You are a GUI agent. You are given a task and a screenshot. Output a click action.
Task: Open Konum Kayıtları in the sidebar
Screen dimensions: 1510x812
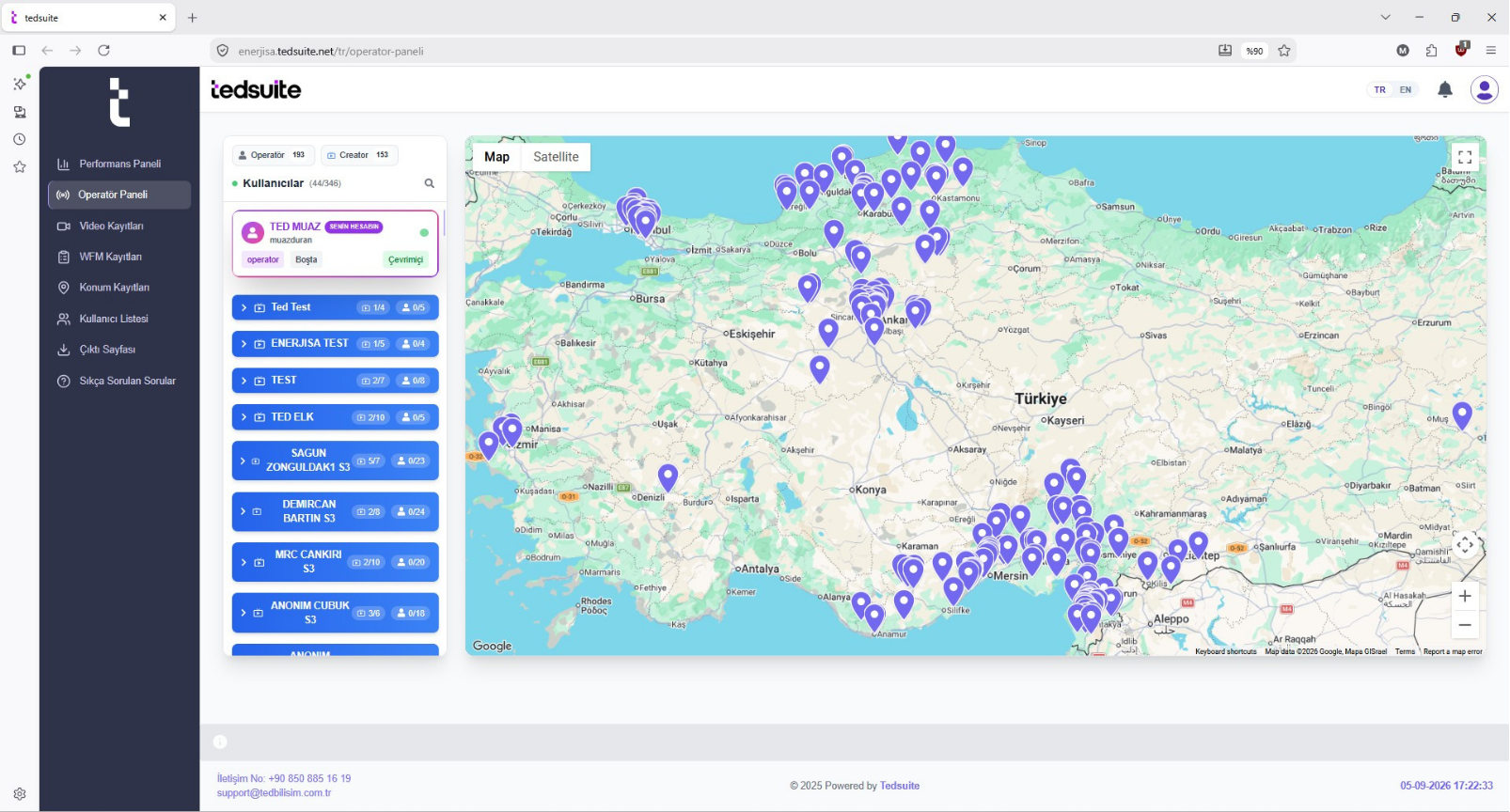click(x=119, y=288)
